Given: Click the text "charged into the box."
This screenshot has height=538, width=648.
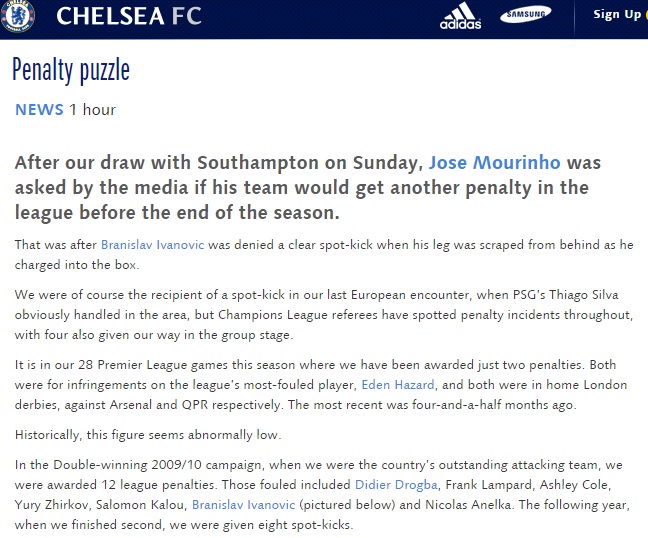Looking at the screenshot, I should coord(77,264).
